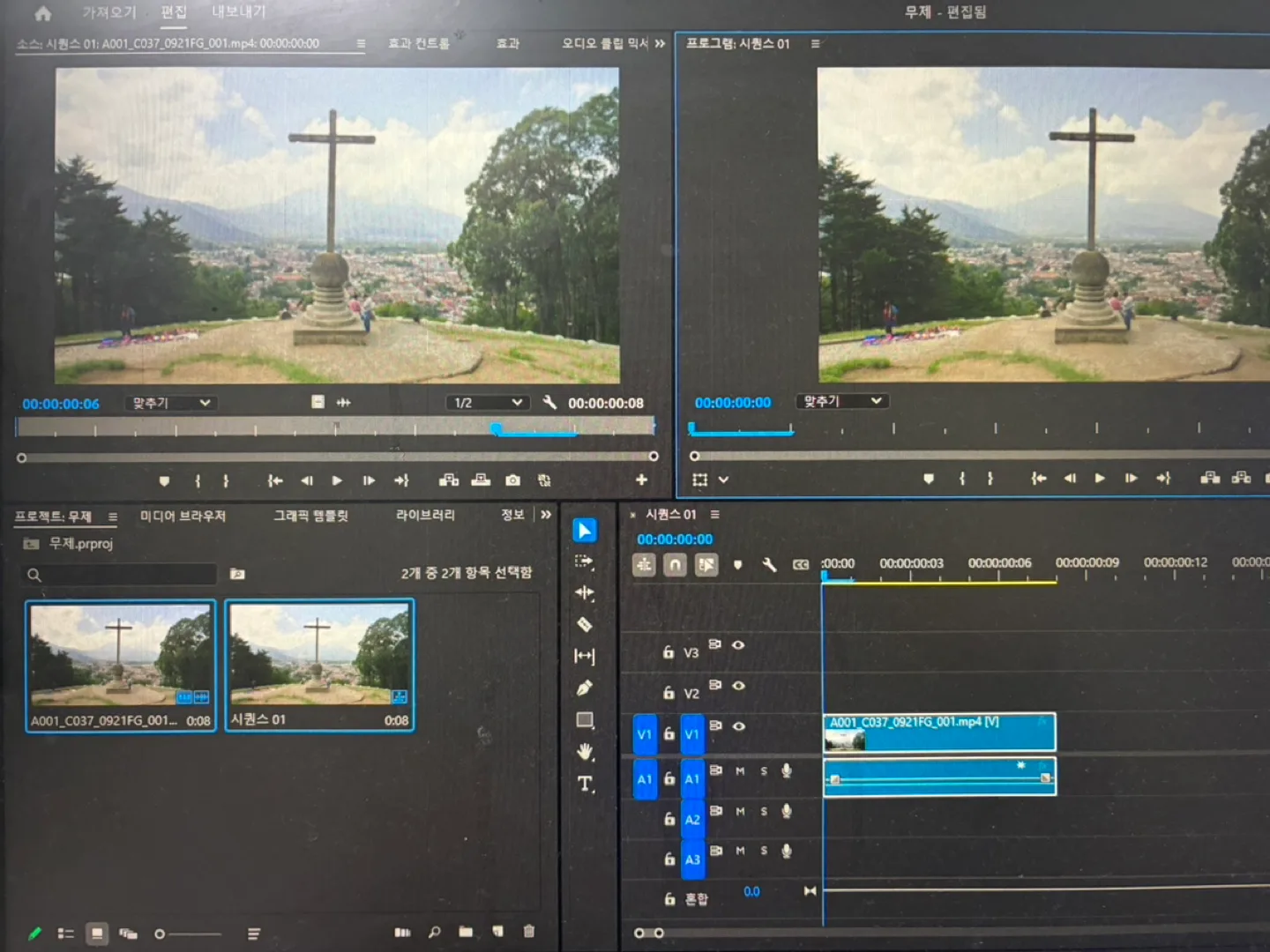This screenshot has height=952, width=1270.
Task: Select the Hand tool
Action: click(585, 752)
